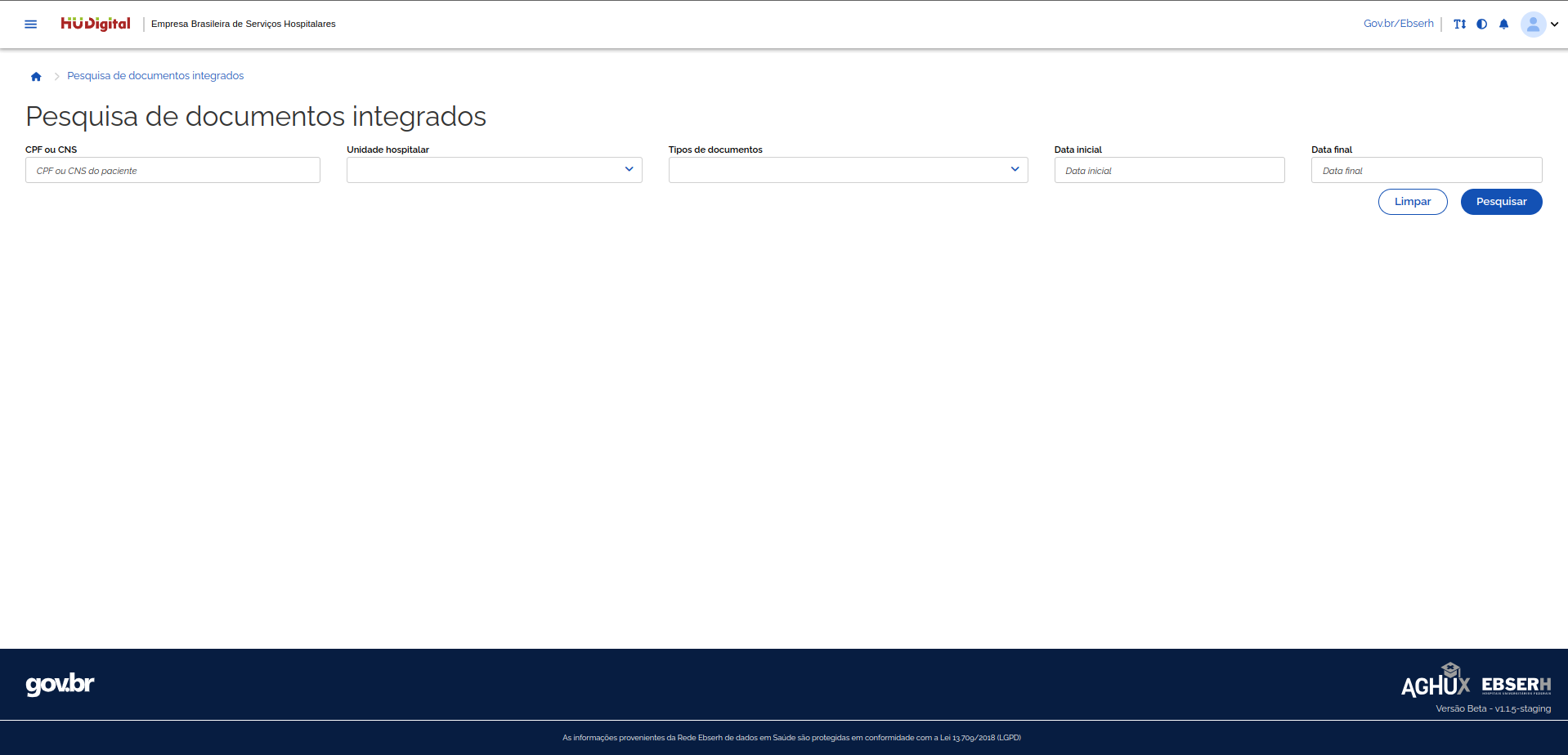Image resolution: width=1568 pixels, height=755 pixels.
Task: Open the hamburger main menu
Action: [31, 25]
